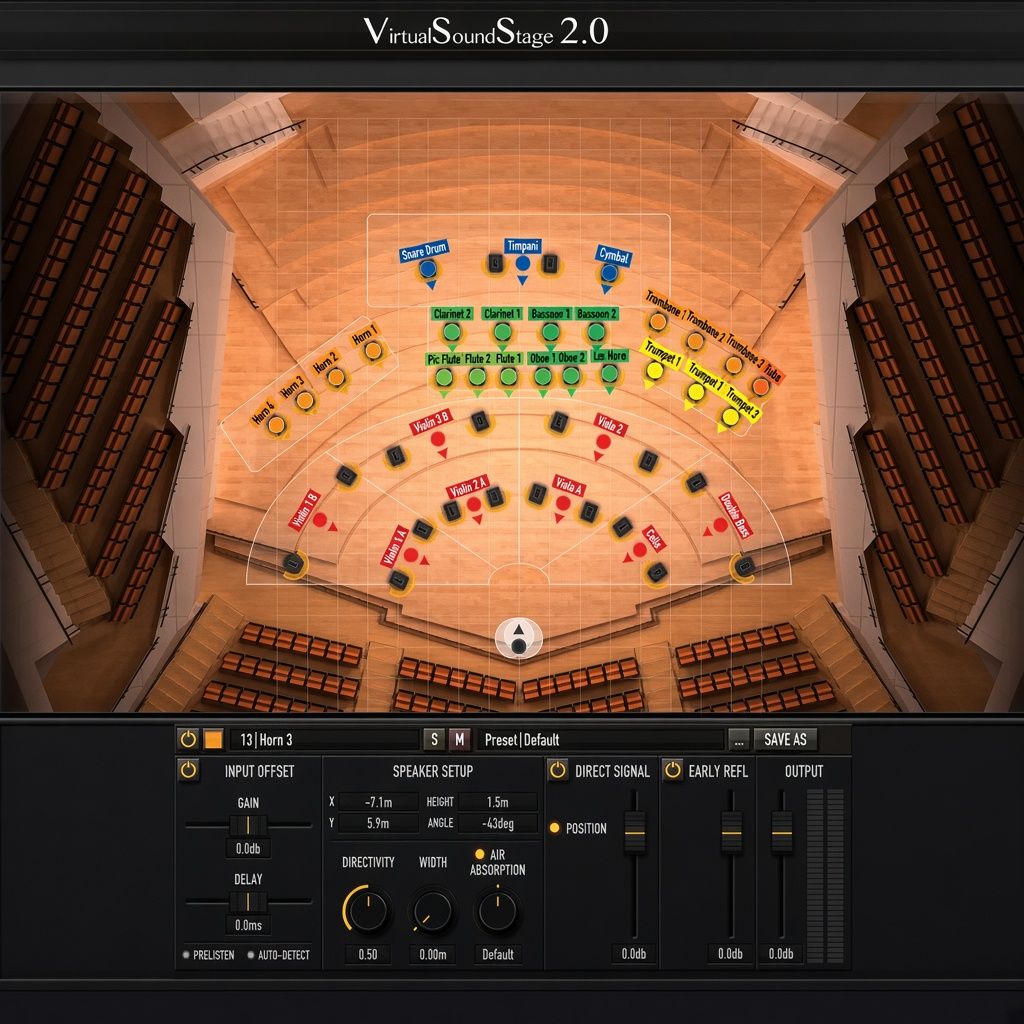Toggle the Early Refl power button
This screenshot has width=1024, height=1024.
click(672, 770)
